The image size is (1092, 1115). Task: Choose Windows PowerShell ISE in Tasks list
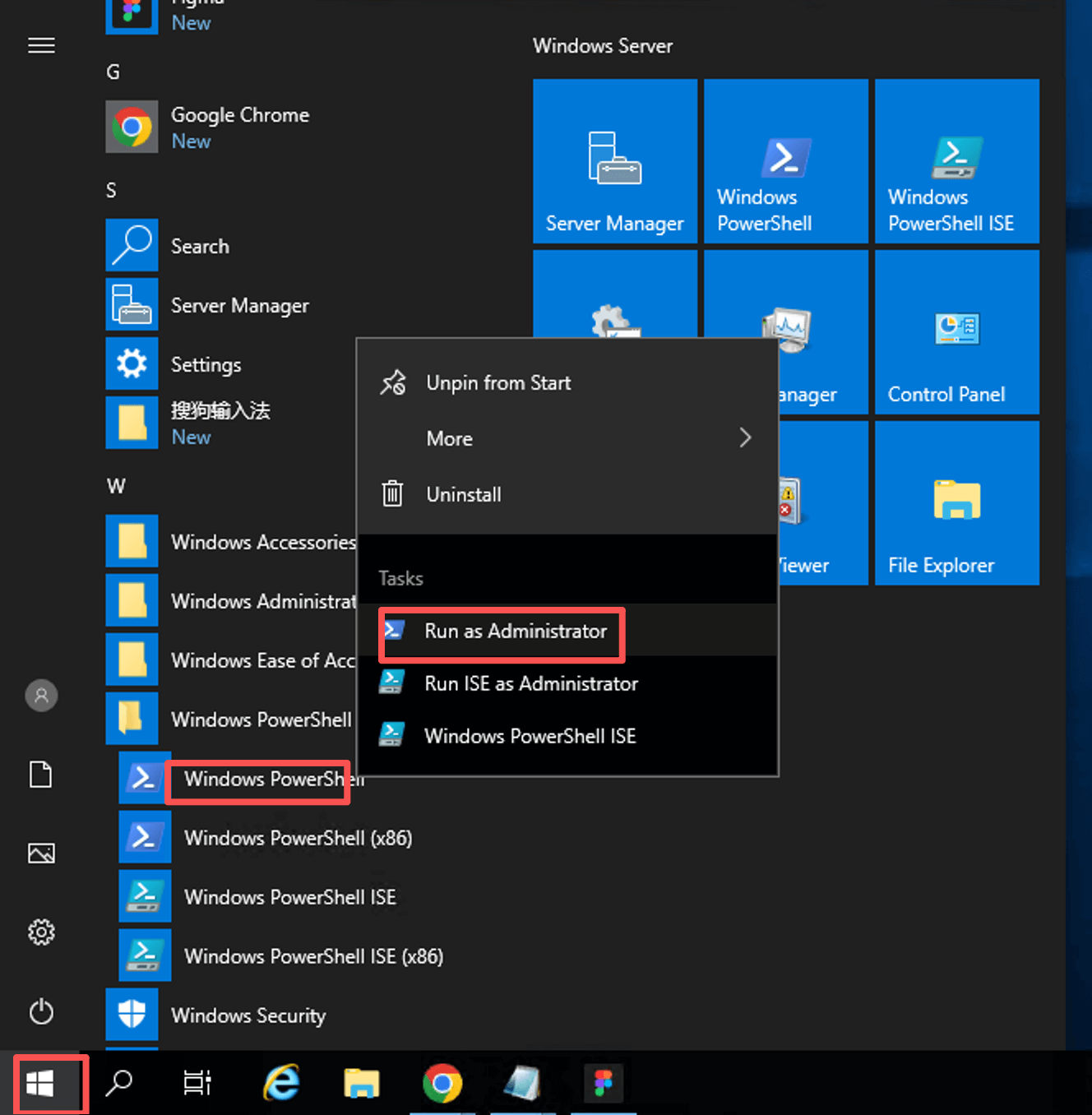tap(568, 736)
